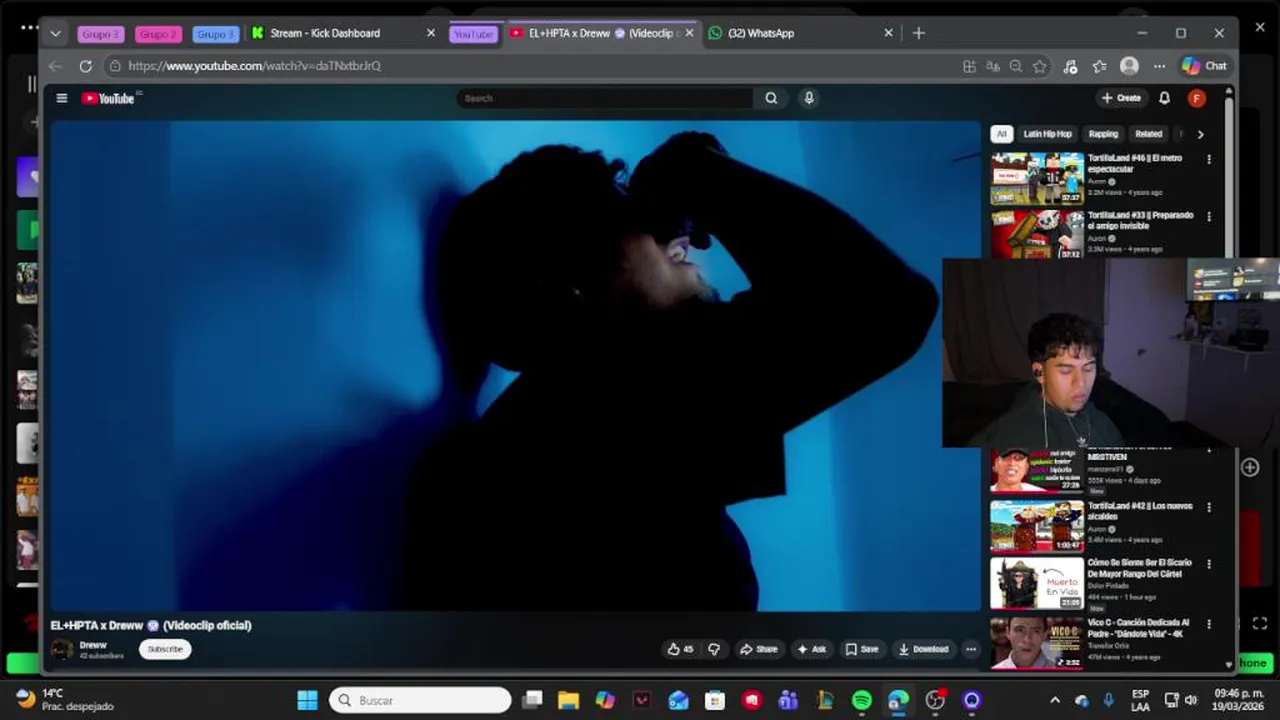Subscribe to the Dreww channel
This screenshot has width=1280, height=720.
[x=165, y=649]
